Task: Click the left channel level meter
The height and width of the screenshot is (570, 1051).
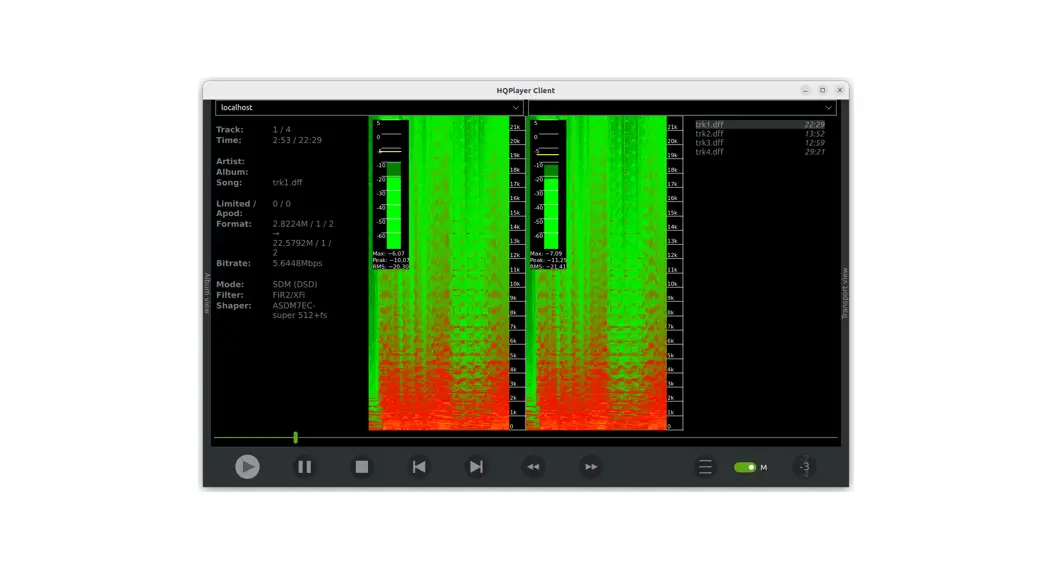Action: pos(390,194)
